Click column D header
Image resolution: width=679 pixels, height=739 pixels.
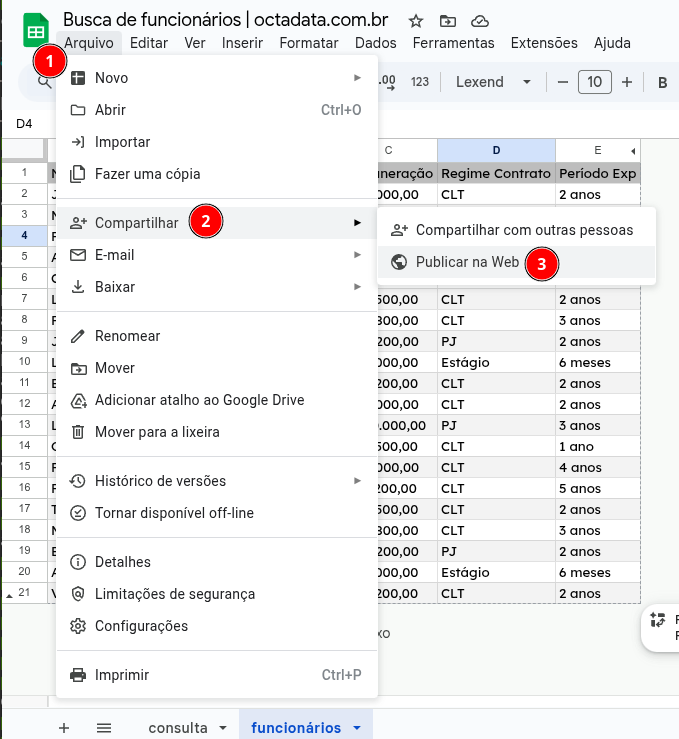tap(496, 150)
